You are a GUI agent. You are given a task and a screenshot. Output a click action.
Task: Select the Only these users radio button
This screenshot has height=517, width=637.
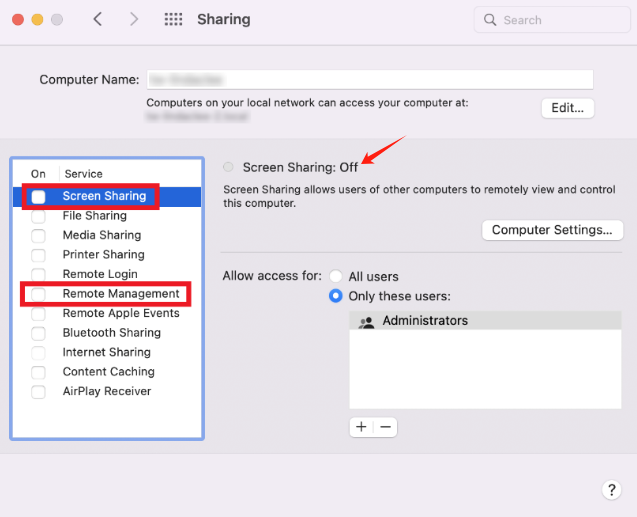click(x=336, y=296)
